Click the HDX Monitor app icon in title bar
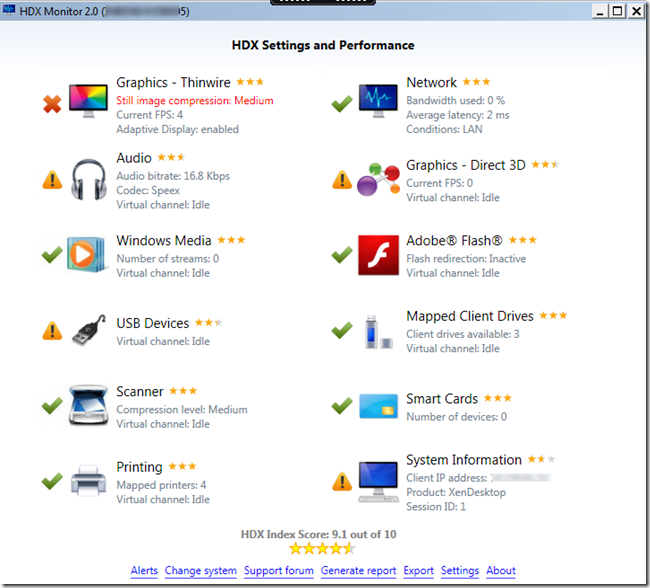 pos(9,10)
